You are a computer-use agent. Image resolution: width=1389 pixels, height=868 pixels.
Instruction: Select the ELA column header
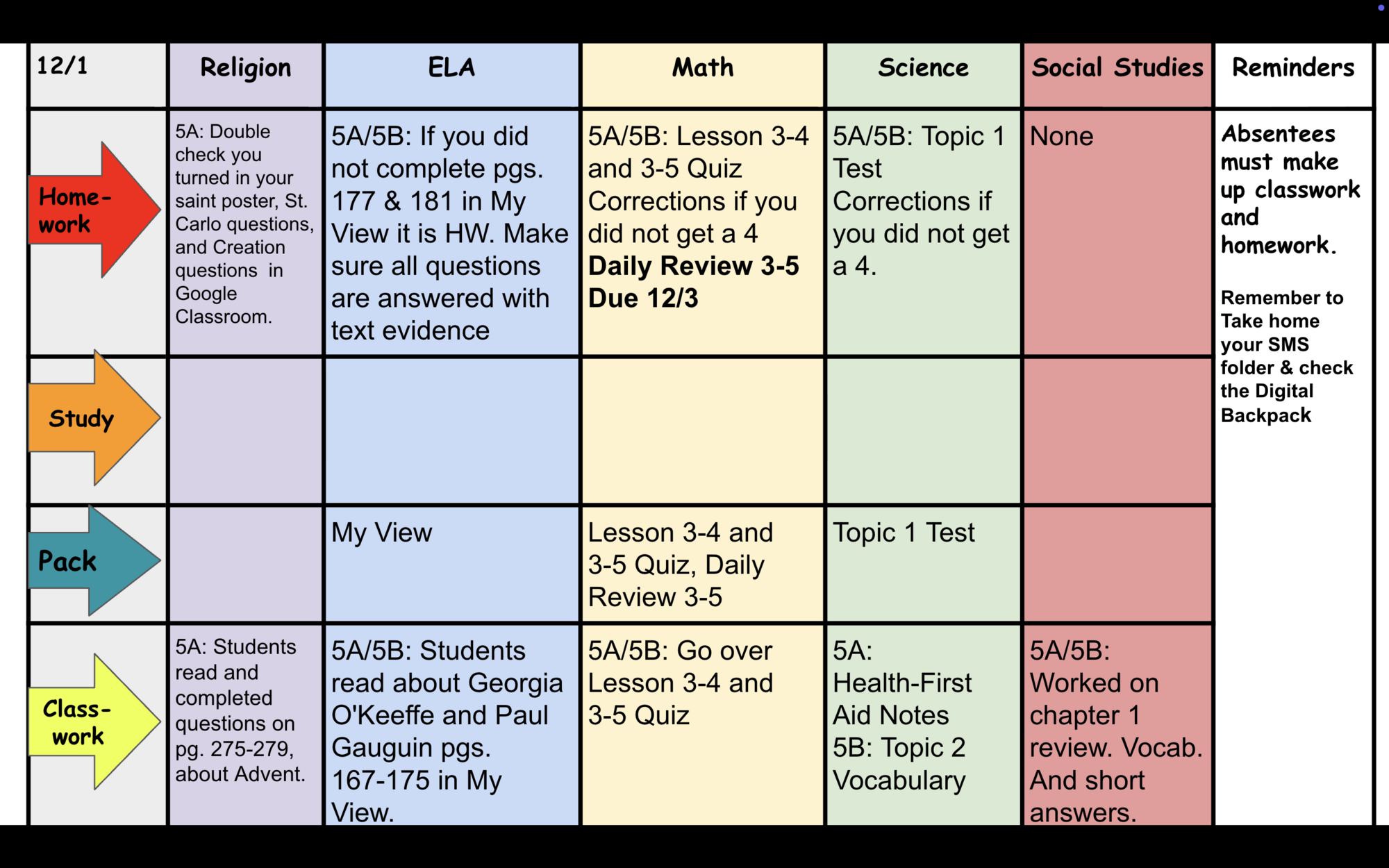[451, 68]
